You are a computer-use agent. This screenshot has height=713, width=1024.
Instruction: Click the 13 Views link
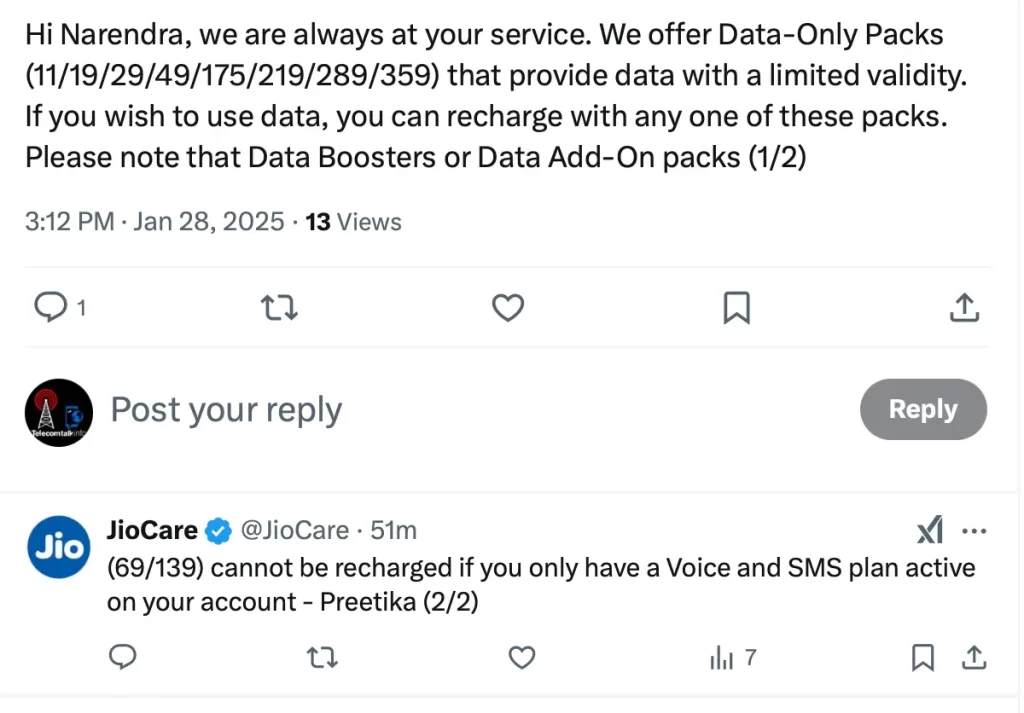coord(353,221)
